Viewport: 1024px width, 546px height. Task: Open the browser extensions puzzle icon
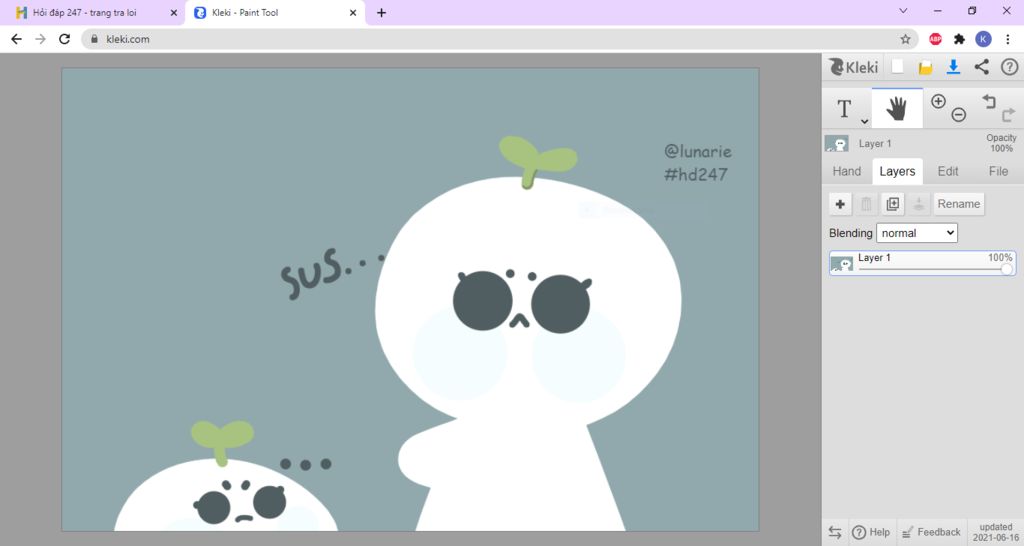pyautogui.click(x=959, y=39)
